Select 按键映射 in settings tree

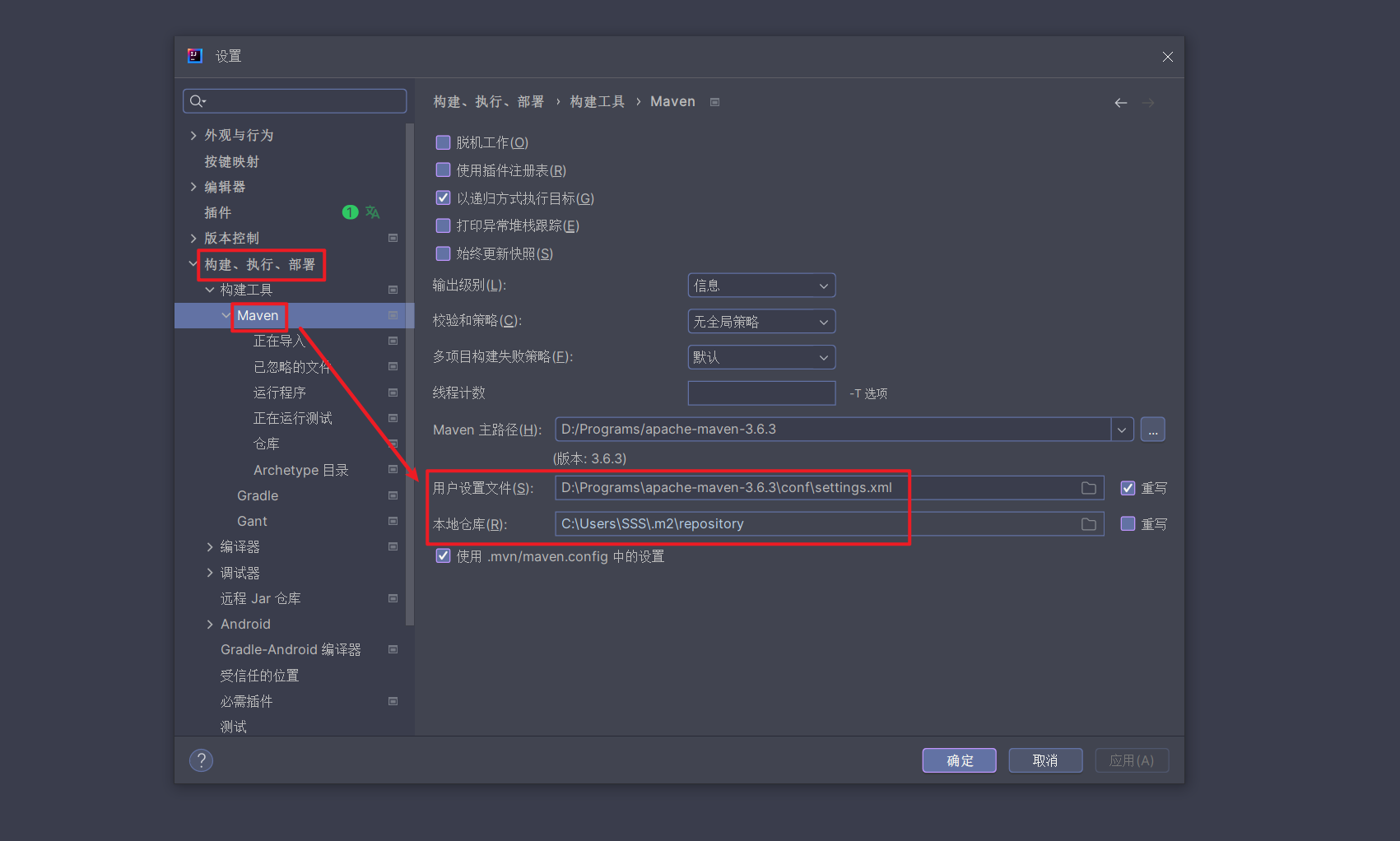231,161
